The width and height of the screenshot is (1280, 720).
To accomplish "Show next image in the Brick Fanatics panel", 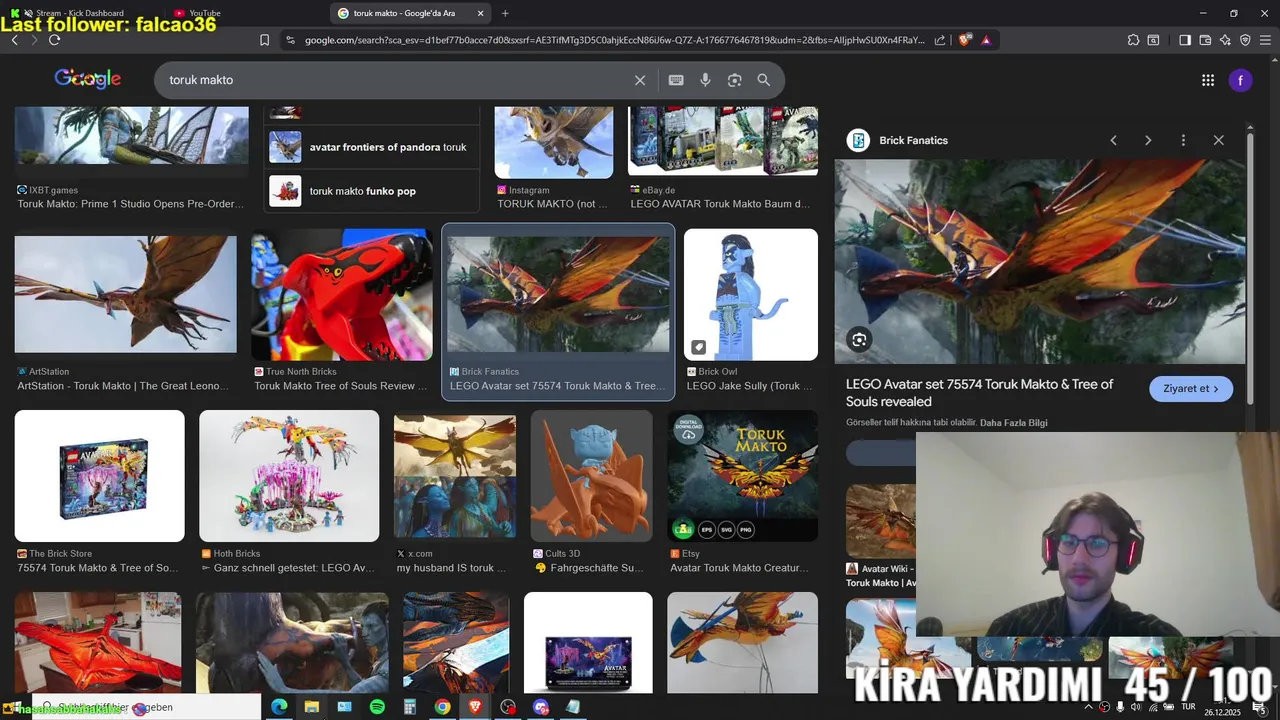I will 1148,140.
